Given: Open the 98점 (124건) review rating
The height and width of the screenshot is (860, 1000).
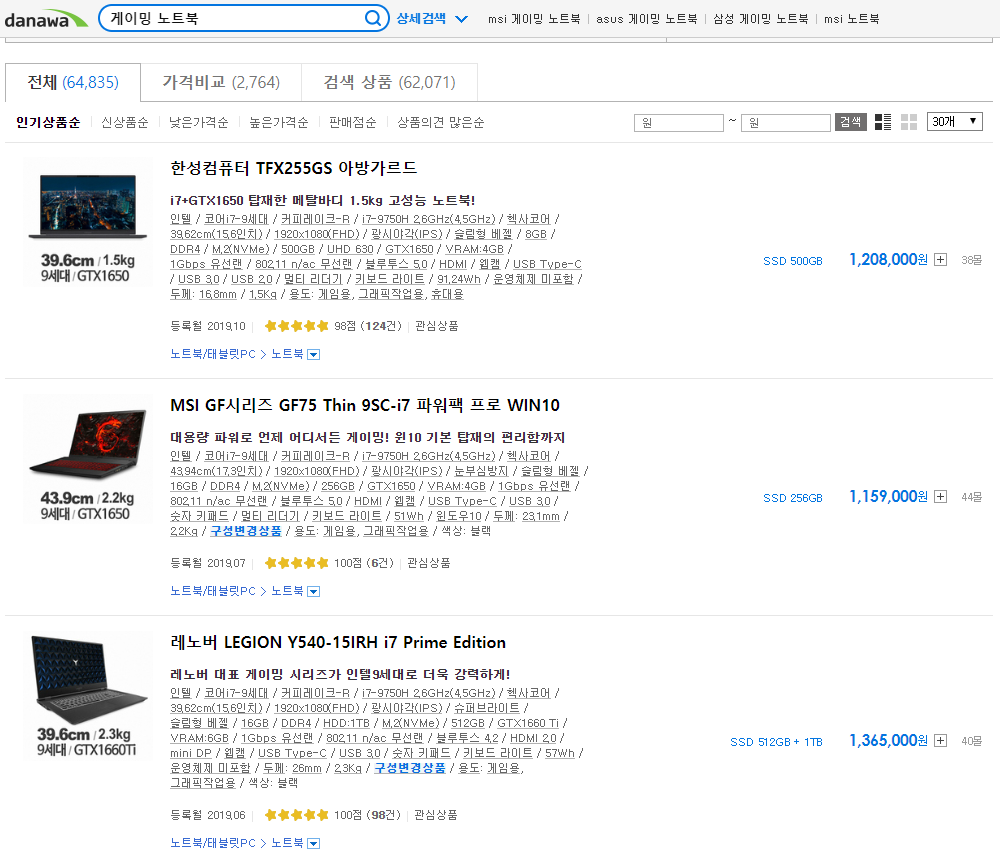Looking at the screenshot, I should point(333,326).
